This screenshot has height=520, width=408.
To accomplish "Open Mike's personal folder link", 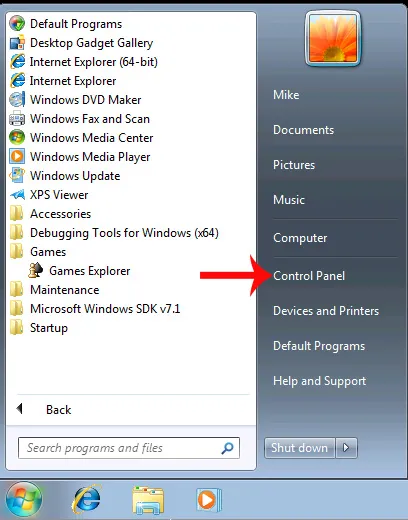I will point(286,95).
